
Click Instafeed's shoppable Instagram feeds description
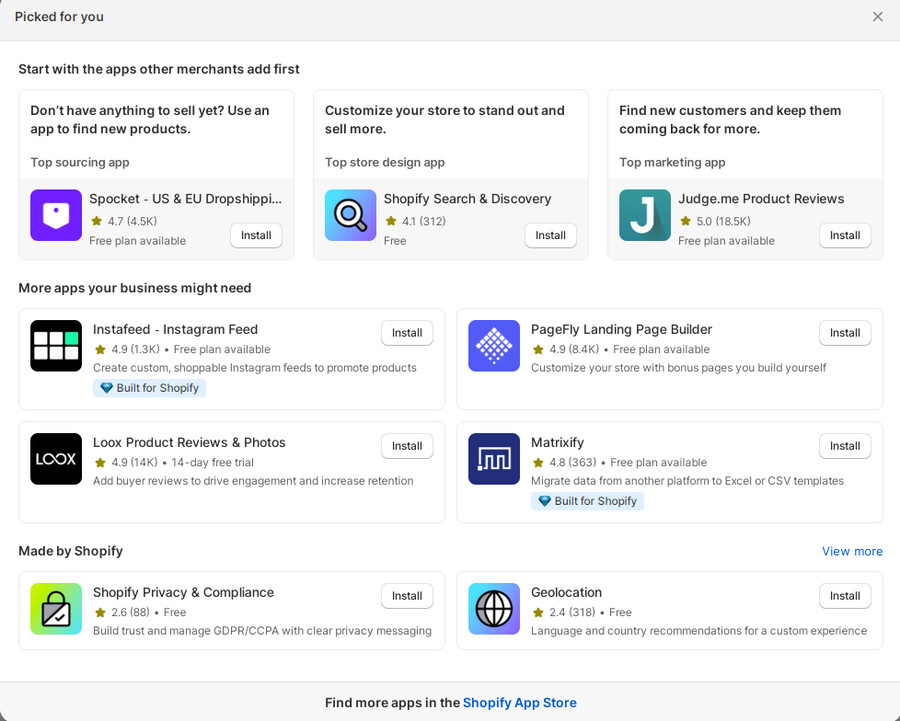click(255, 367)
